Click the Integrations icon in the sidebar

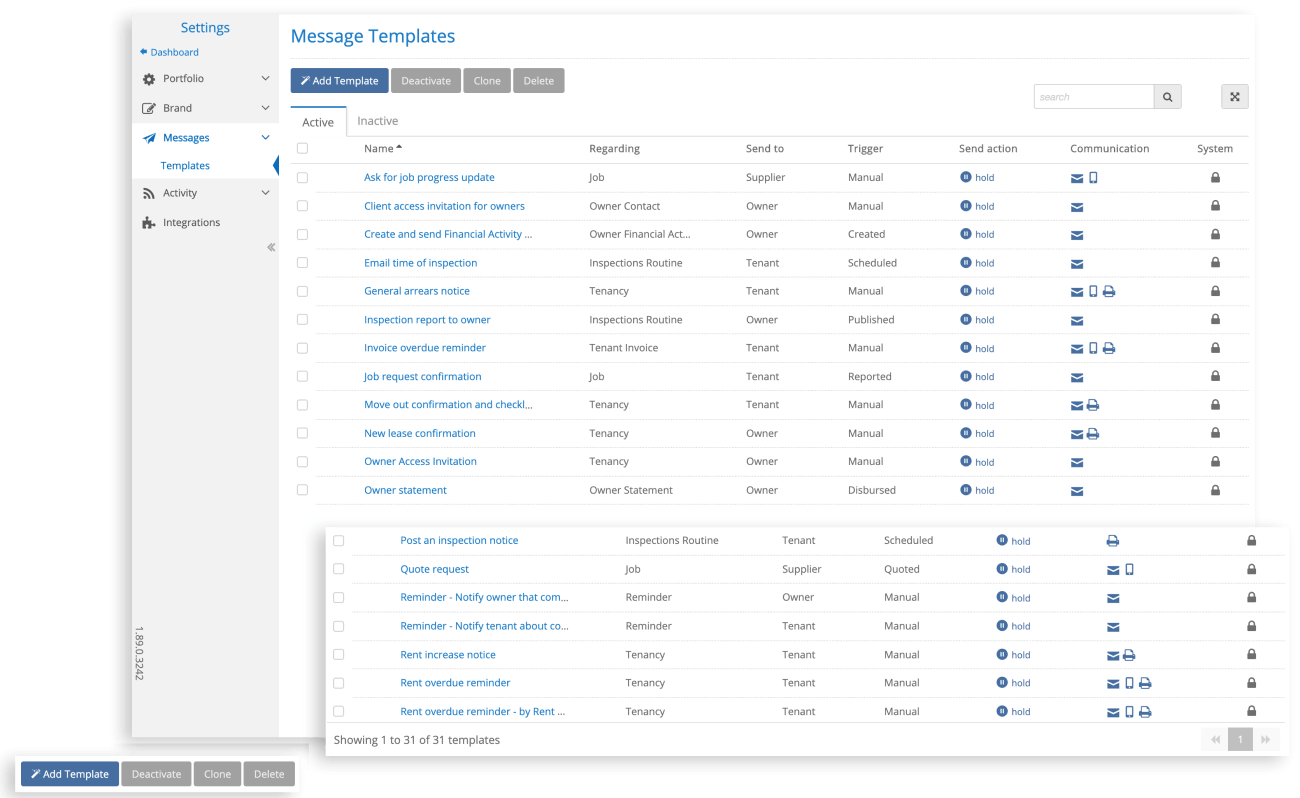pos(150,222)
